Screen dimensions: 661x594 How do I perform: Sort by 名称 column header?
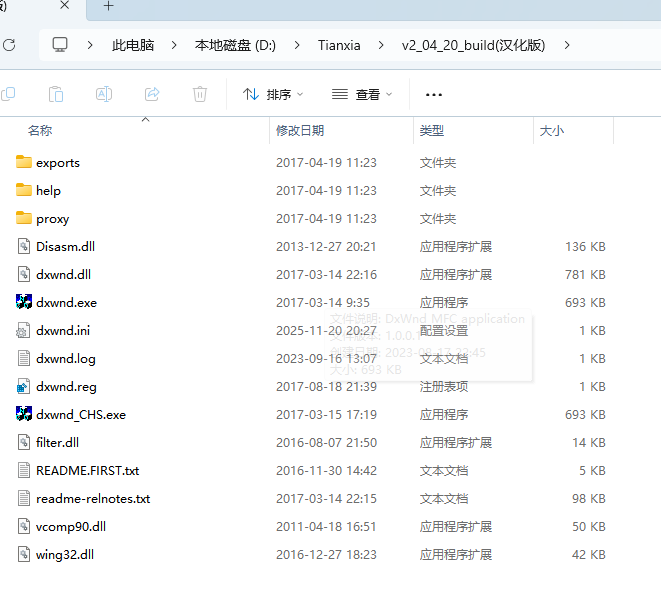[40, 130]
